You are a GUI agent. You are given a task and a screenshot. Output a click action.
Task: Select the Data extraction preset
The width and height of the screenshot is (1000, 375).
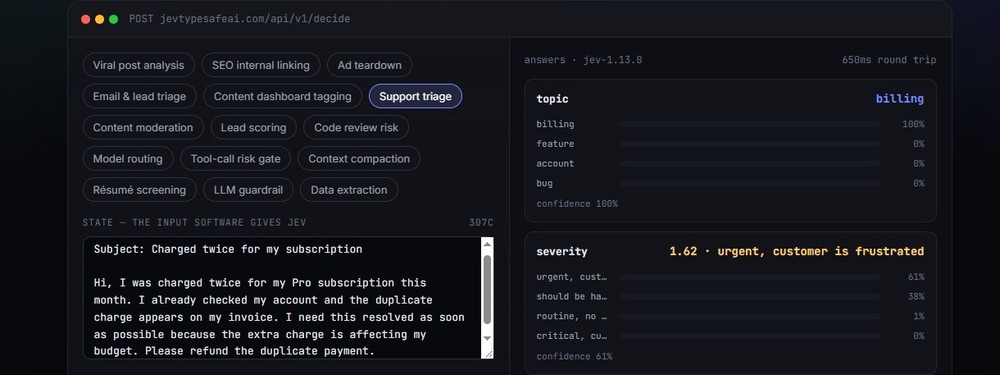pyautogui.click(x=349, y=190)
